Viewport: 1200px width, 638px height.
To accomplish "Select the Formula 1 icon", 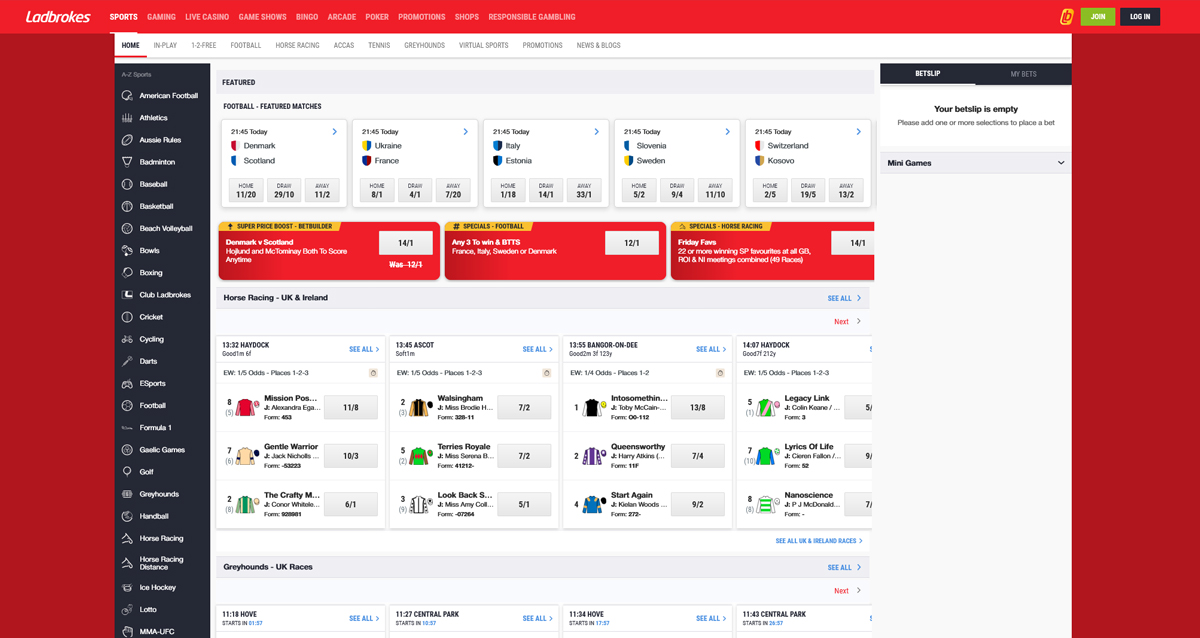I will (127, 427).
